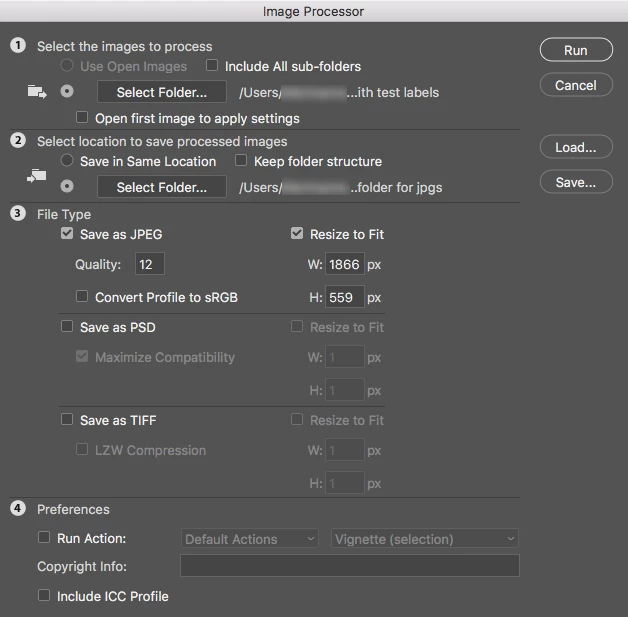Select the destination folder radio button
Viewport: 628px width, 617px height.
point(67,187)
